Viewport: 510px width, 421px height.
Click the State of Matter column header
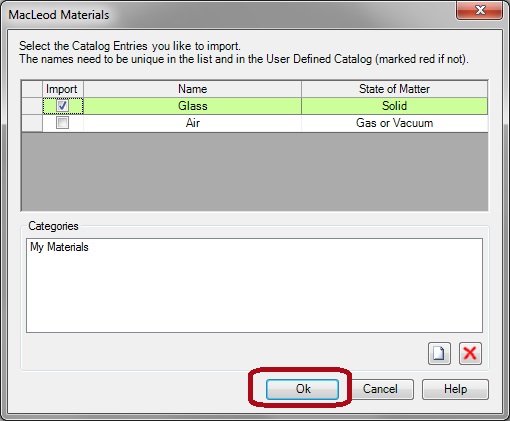394,89
